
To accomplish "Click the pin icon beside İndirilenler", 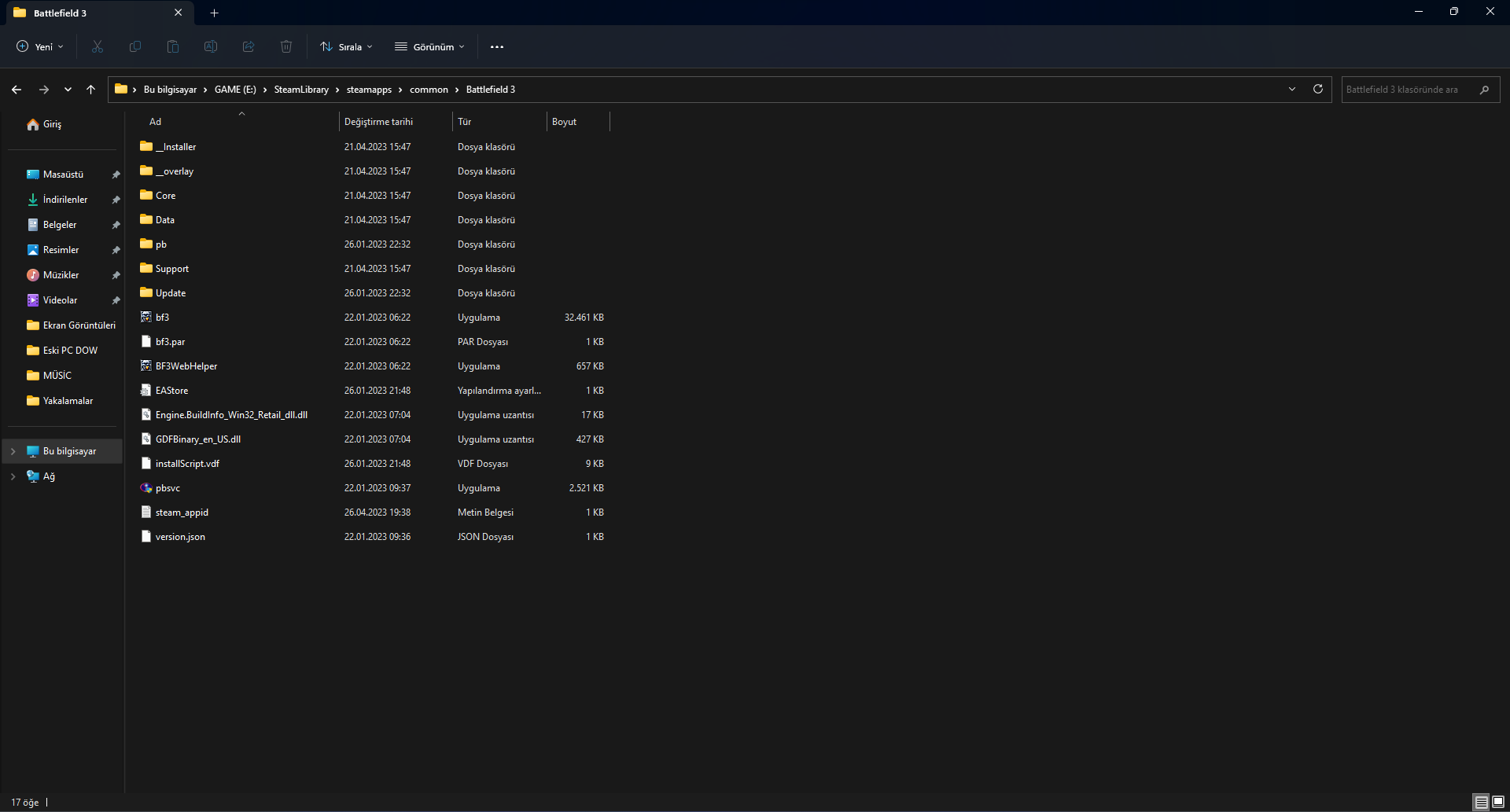I will tap(116, 200).
